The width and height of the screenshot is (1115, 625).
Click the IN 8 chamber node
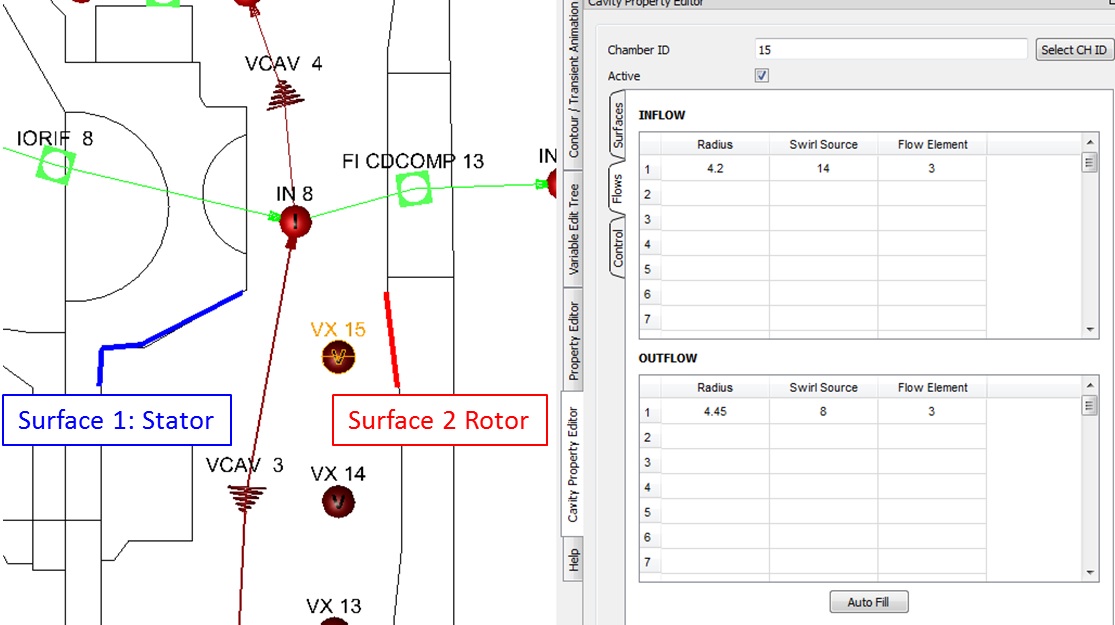click(295, 222)
